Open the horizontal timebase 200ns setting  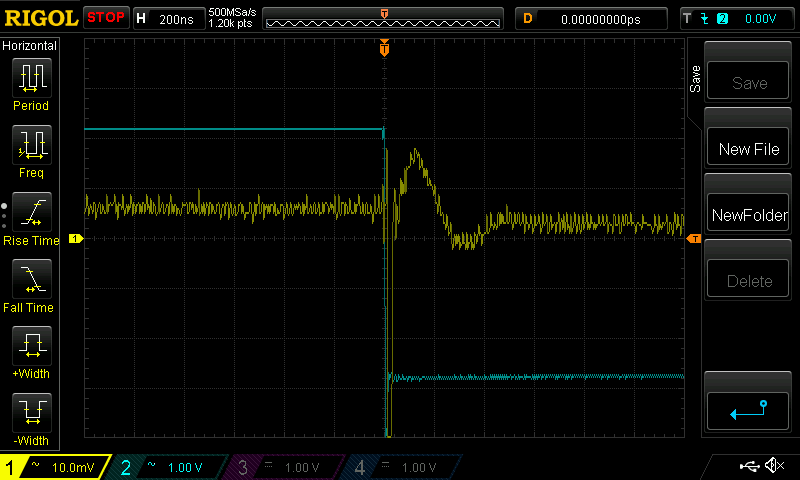click(169, 19)
